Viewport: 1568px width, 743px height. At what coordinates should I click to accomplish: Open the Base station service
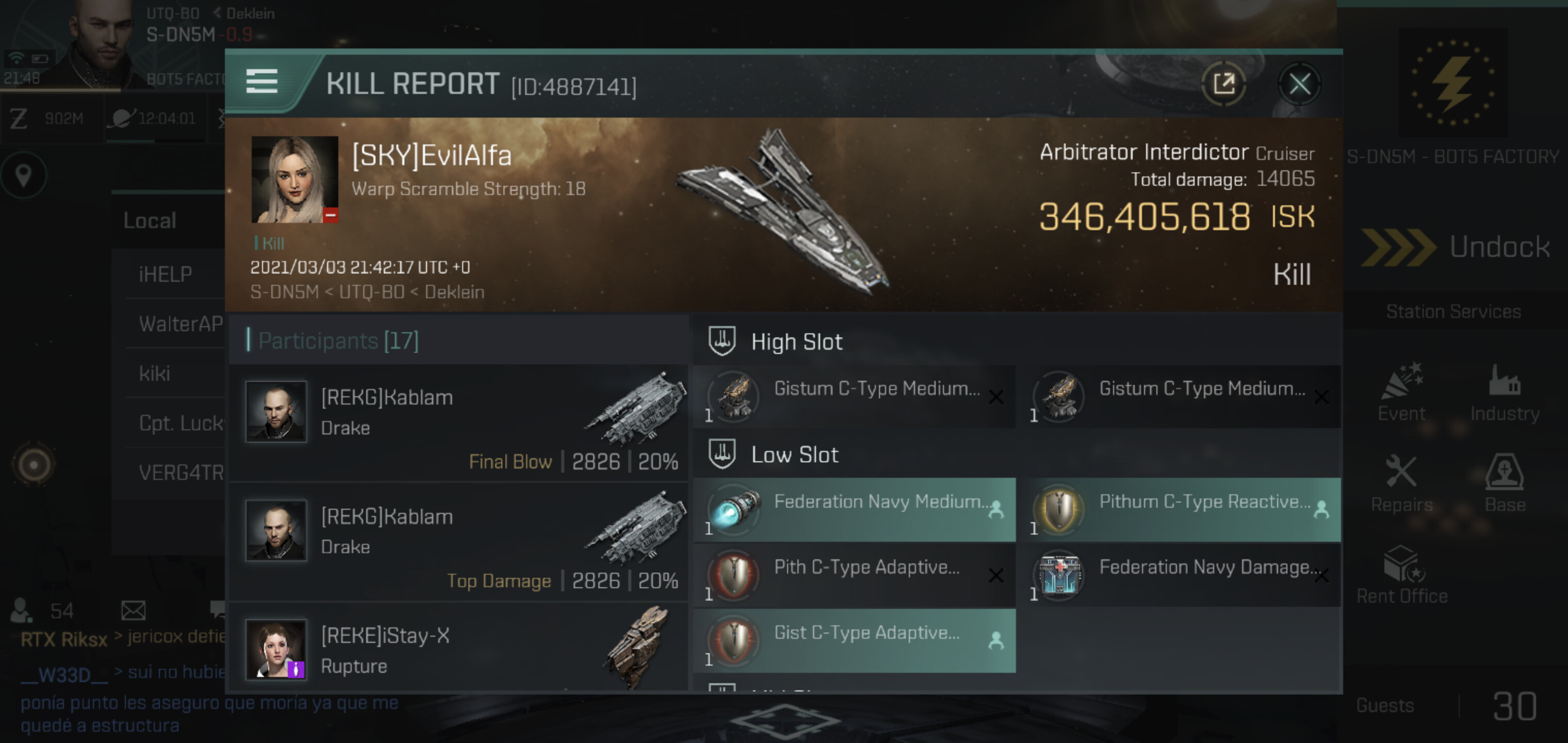1505,483
